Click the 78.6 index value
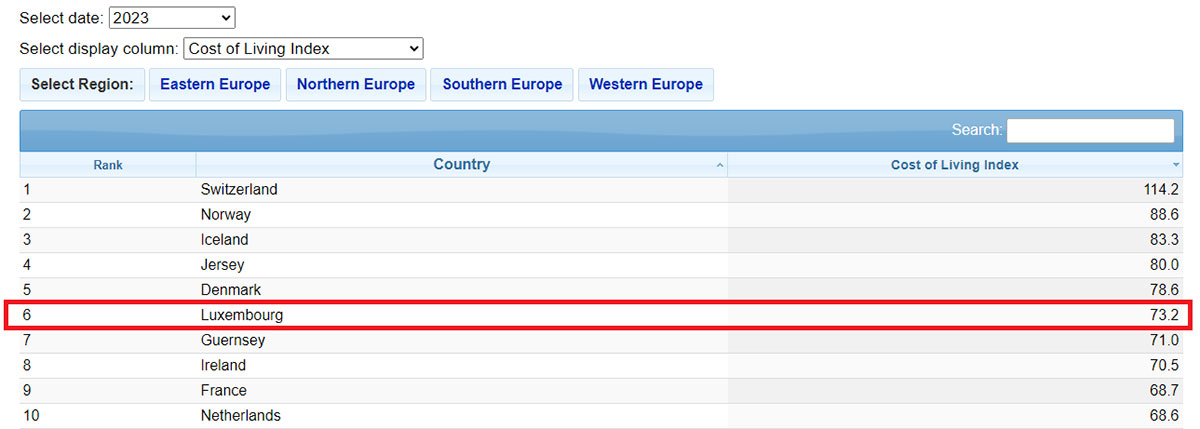Viewport: 1200px width, 429px height. tap(1165, 290)
